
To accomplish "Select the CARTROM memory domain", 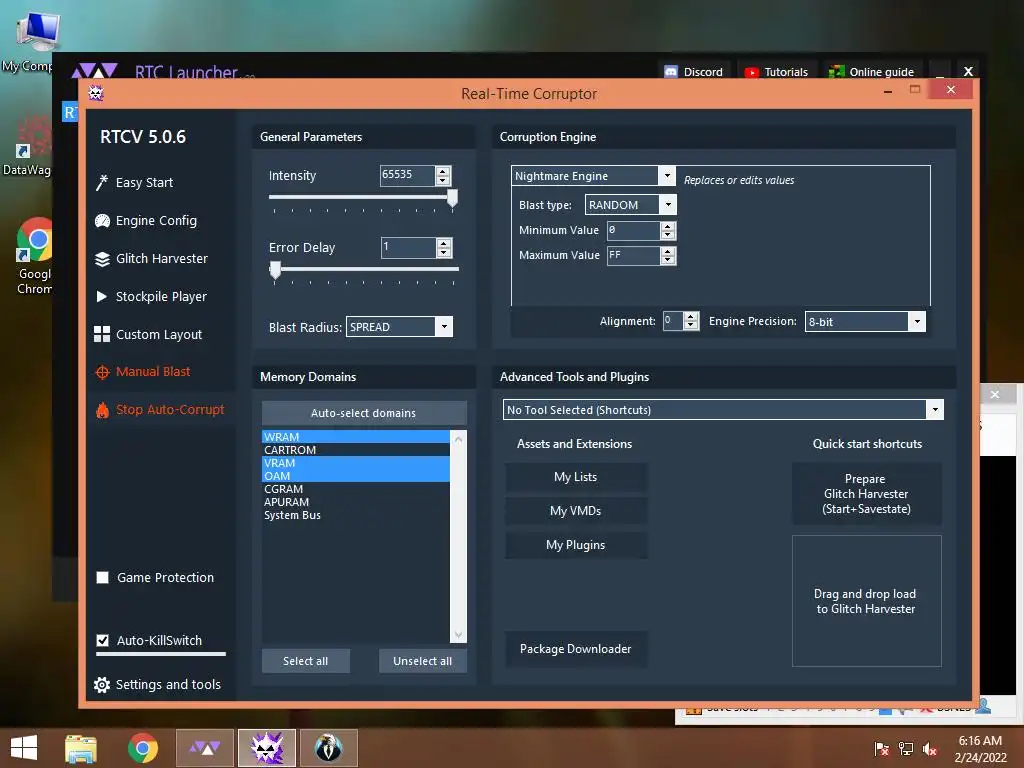I will [x=356, y=450].
